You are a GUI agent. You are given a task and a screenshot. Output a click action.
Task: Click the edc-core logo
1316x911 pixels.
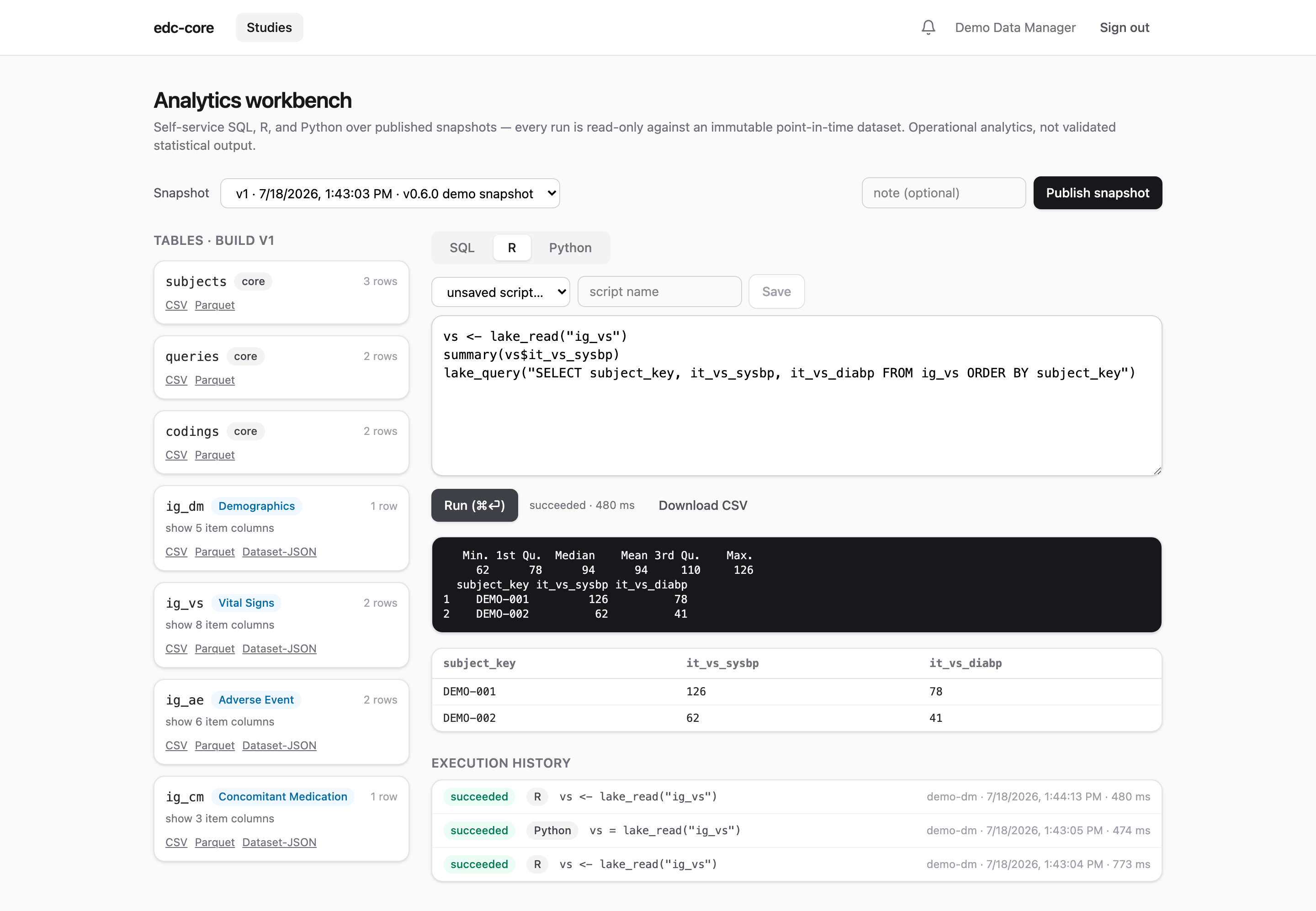pos(184,27)
